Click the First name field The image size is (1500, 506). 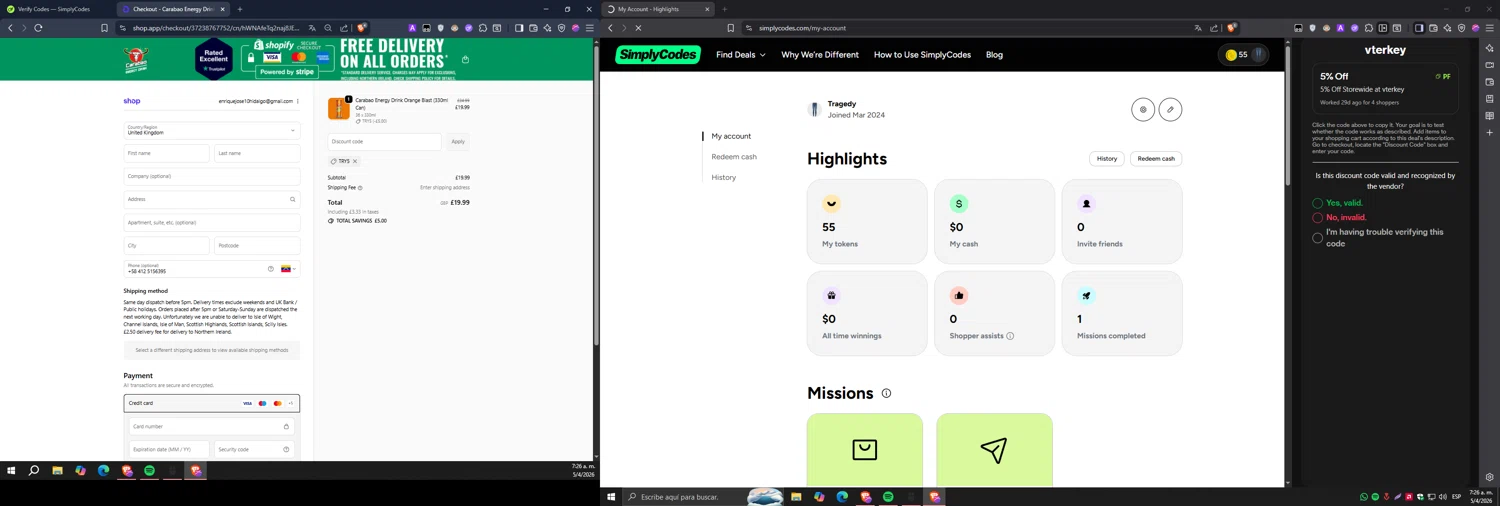pos(167,153)
